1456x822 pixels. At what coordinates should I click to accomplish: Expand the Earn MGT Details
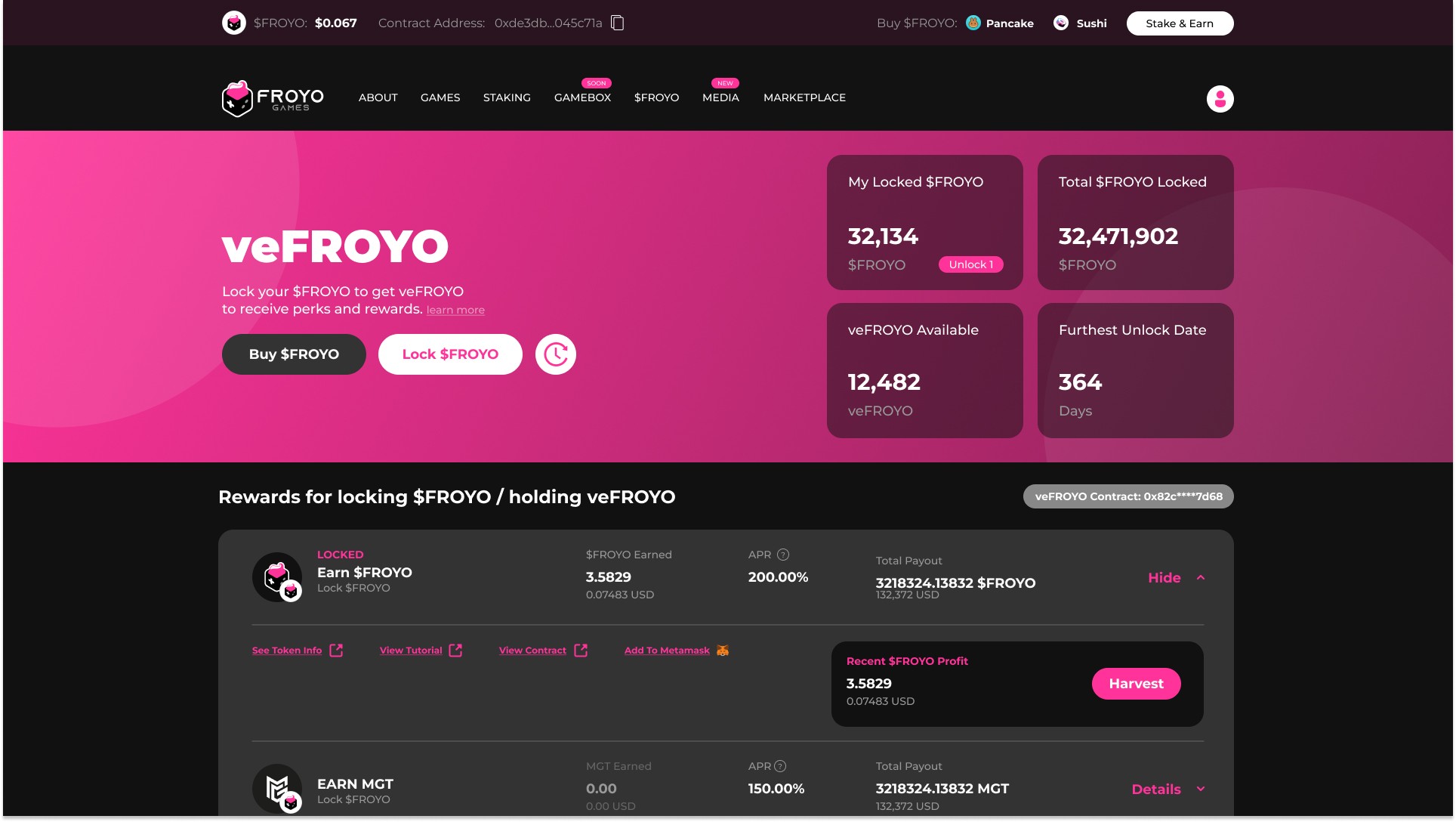tap(1155, 790)
